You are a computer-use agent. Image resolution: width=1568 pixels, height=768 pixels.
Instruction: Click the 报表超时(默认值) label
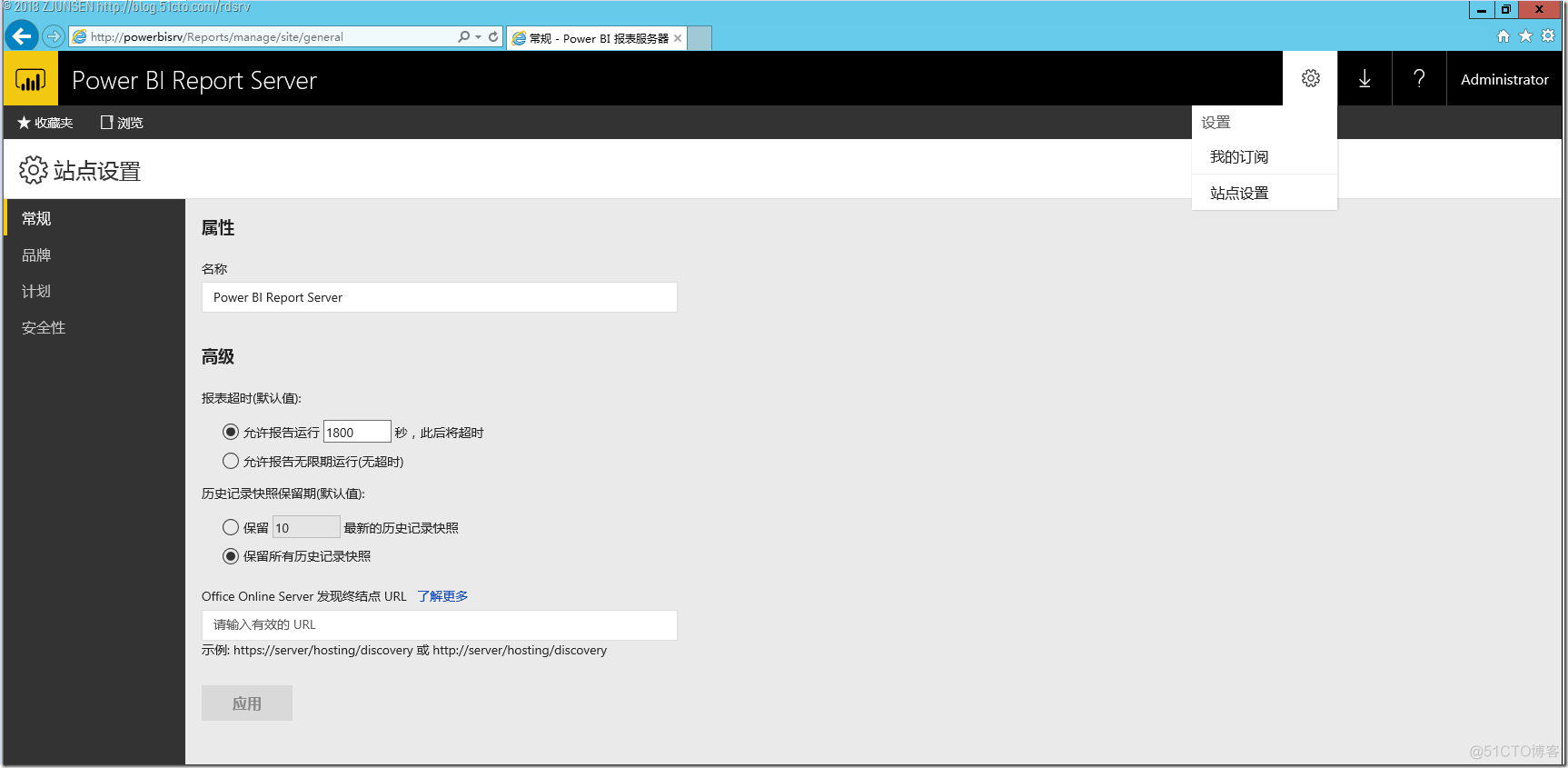click(x=252, y=398)
